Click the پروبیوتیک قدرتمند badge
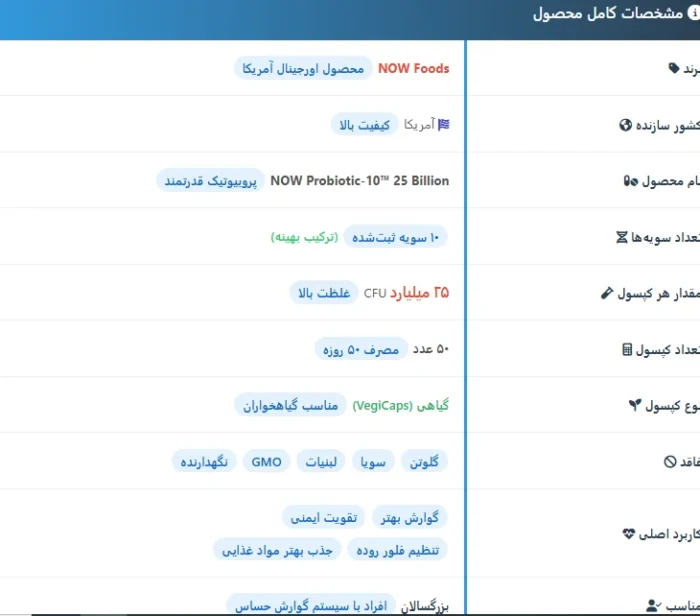The height and width of the screenshot is (616, 700). (211, 181)
